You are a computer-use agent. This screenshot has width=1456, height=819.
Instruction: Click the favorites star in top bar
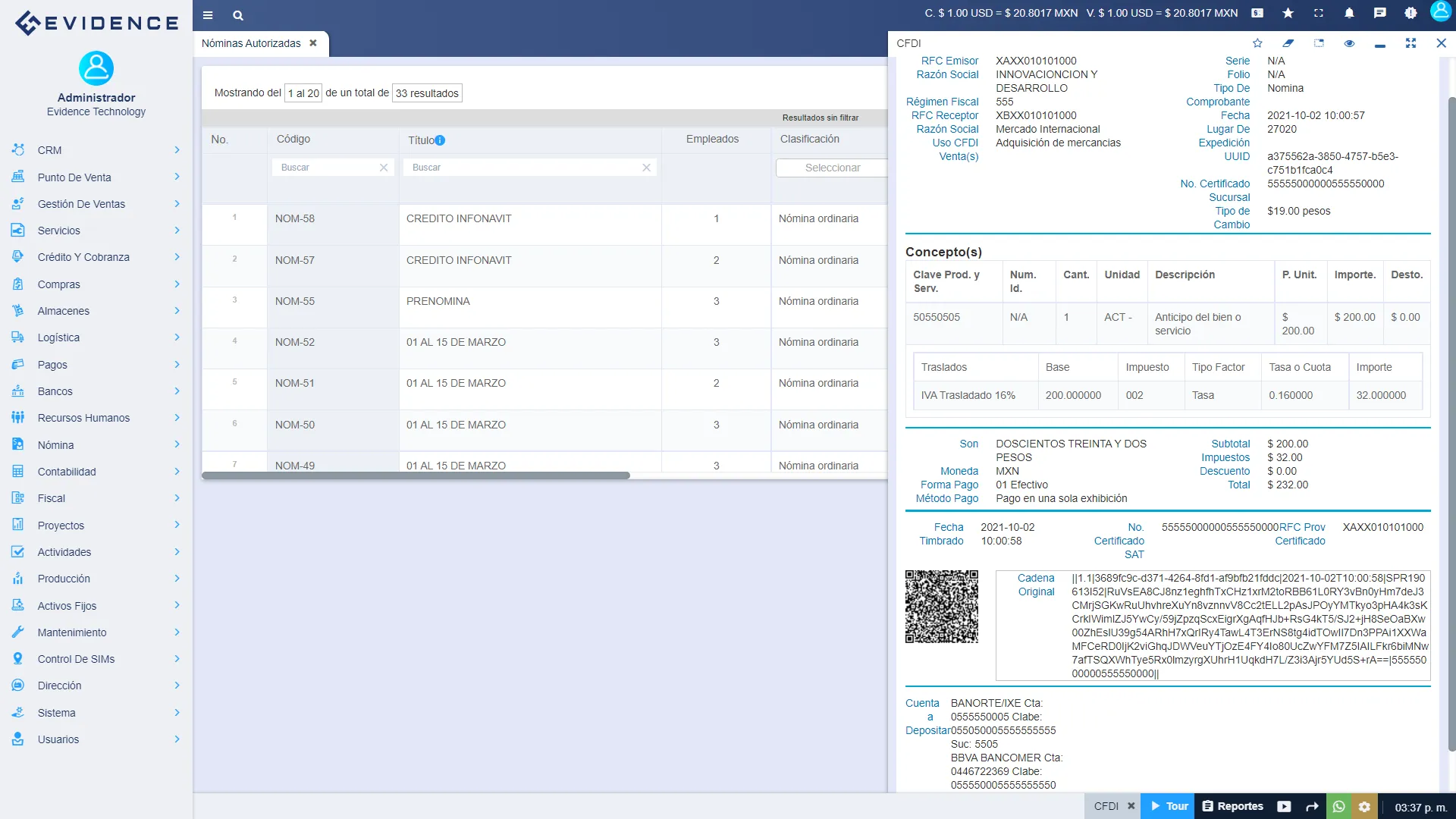pyautogui.click(x=1288, y=13)
